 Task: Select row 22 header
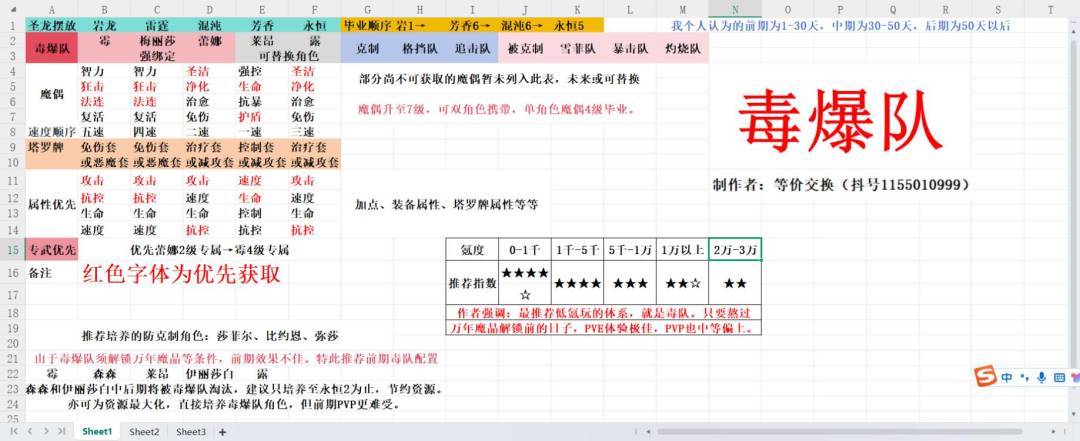point(12,373)
